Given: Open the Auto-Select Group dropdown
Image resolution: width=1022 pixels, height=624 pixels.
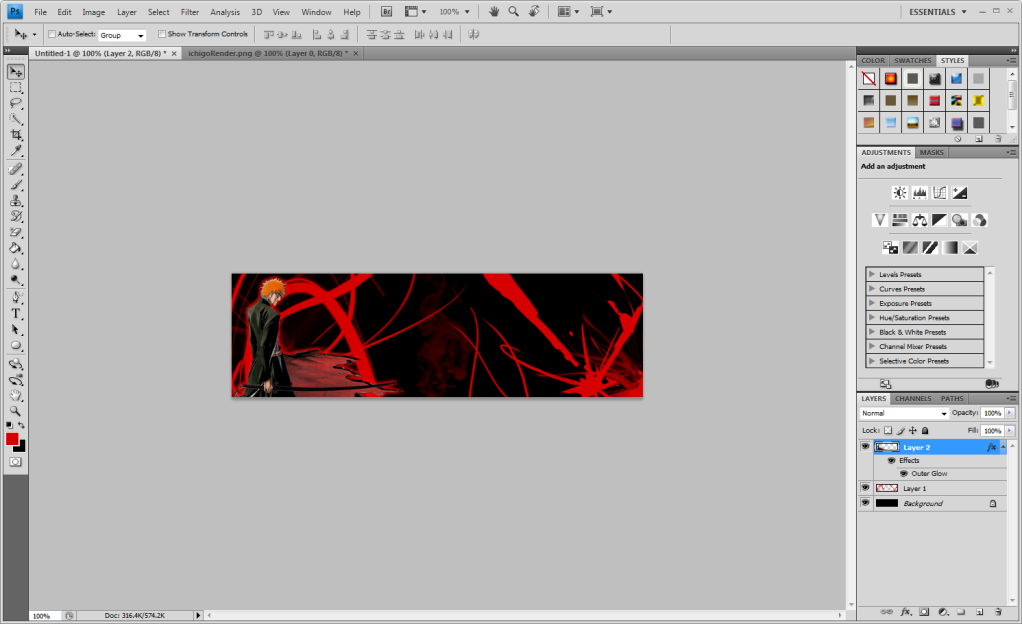Looking at the screenshot, I should pyautogui.click(x=122, y=35).
